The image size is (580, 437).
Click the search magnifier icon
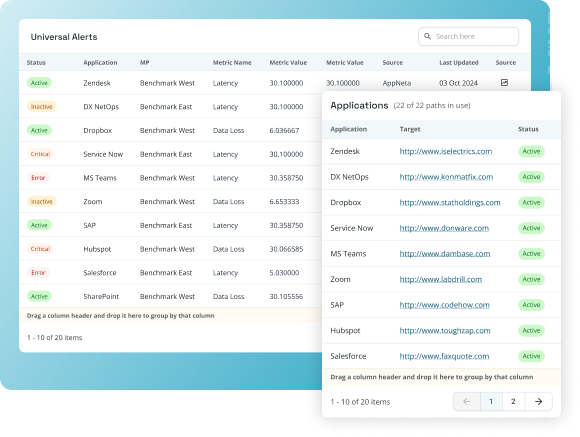[x=427, y=36]
